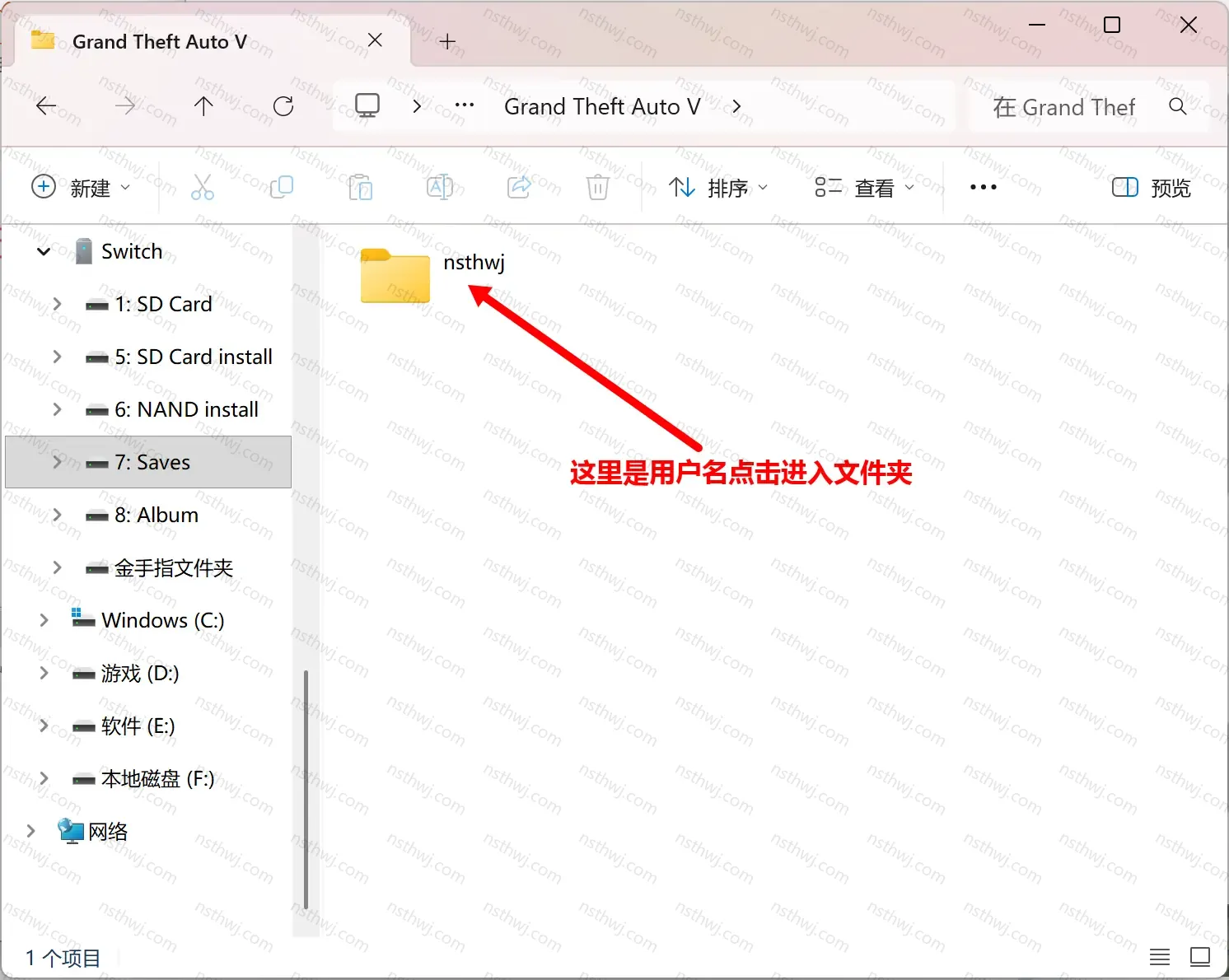This screenshot has width=1229, height=980.
Task: Switch to details list view in status bar
Action: 1160,957
